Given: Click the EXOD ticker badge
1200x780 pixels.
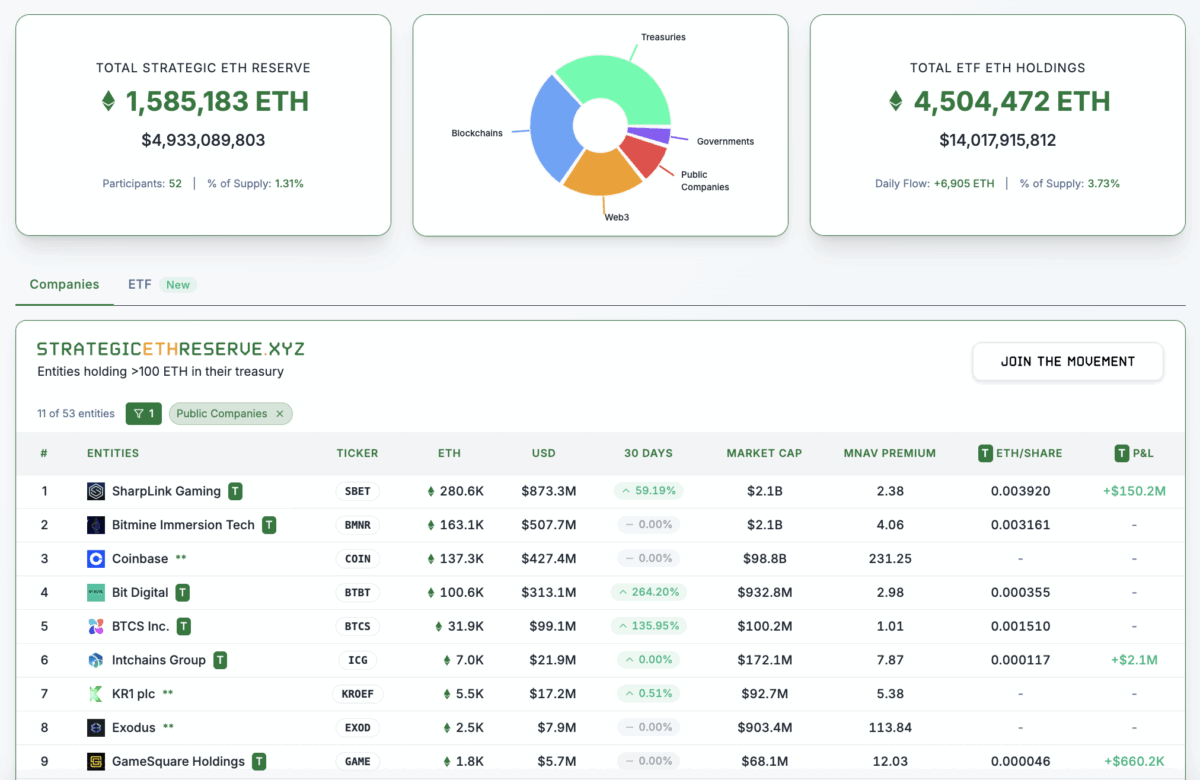Looking at the screenshot, I should point(357,728).
